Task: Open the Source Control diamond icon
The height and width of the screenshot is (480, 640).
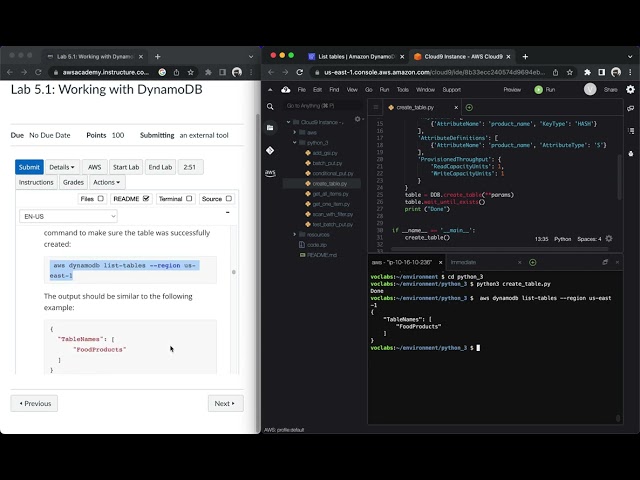Action: click(270, 151)
